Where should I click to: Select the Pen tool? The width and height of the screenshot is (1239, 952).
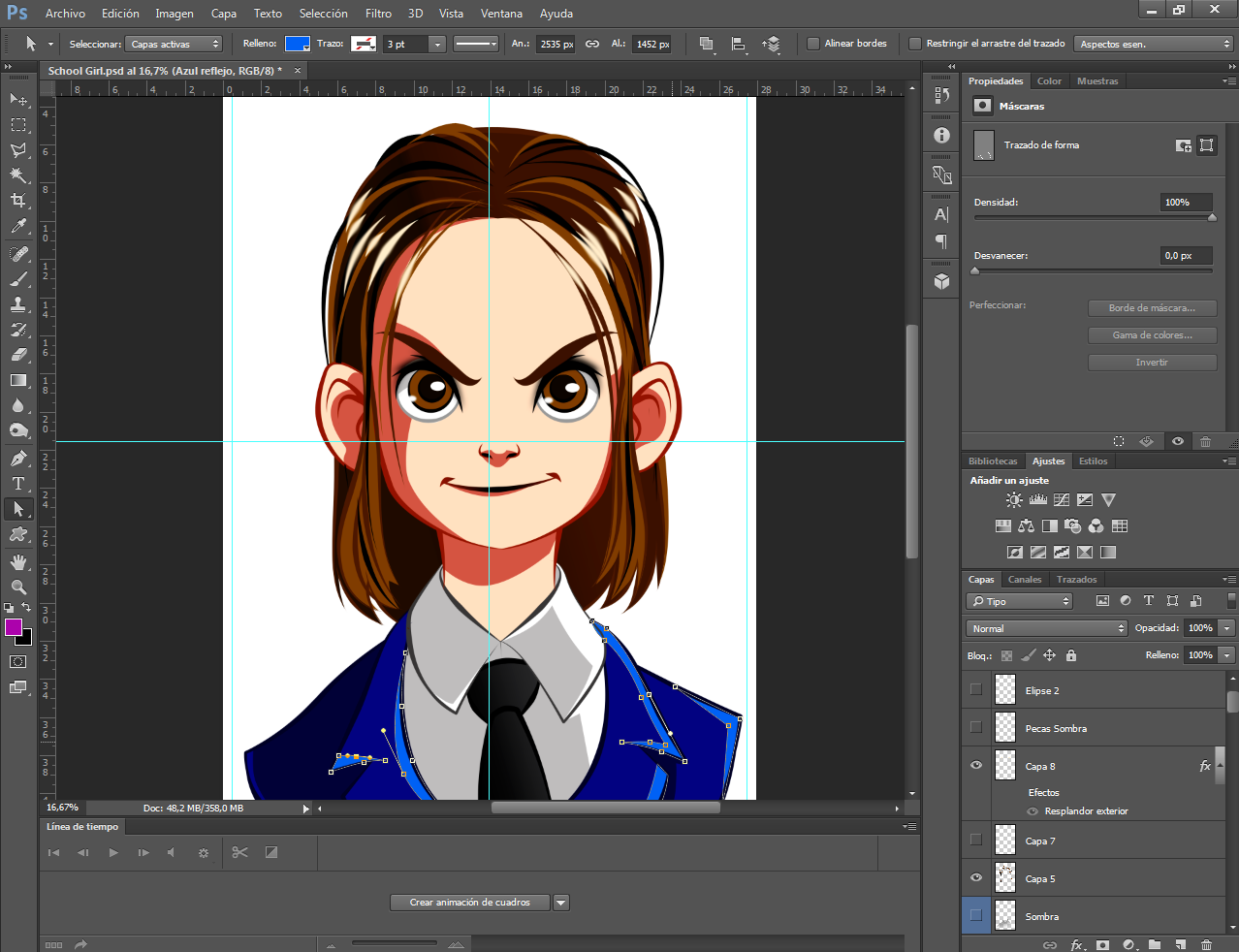[x=18, y=458]
